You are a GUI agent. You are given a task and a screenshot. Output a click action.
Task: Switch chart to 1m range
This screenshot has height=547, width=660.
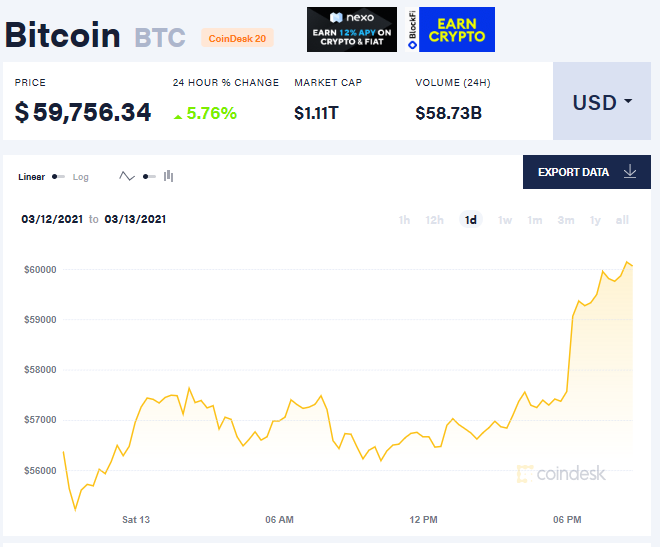click(535, 220)
